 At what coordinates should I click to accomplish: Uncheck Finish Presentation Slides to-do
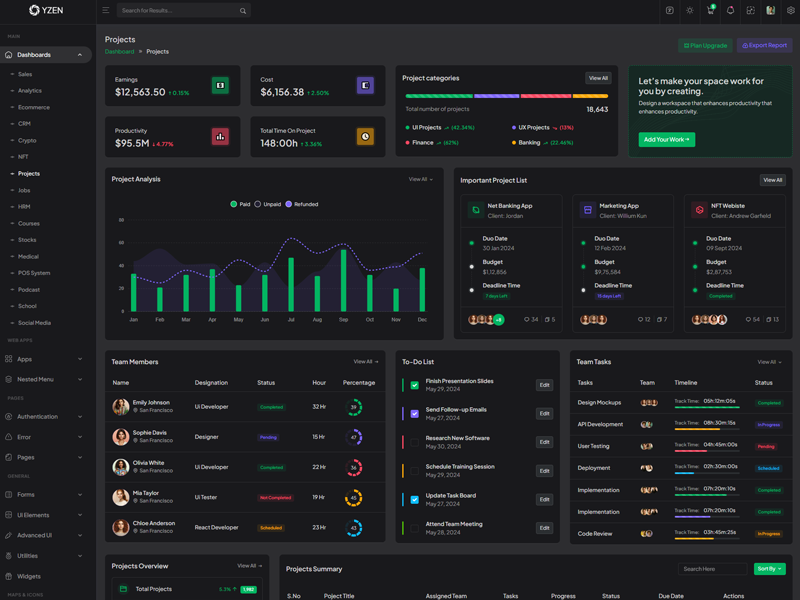click(414, 385)
